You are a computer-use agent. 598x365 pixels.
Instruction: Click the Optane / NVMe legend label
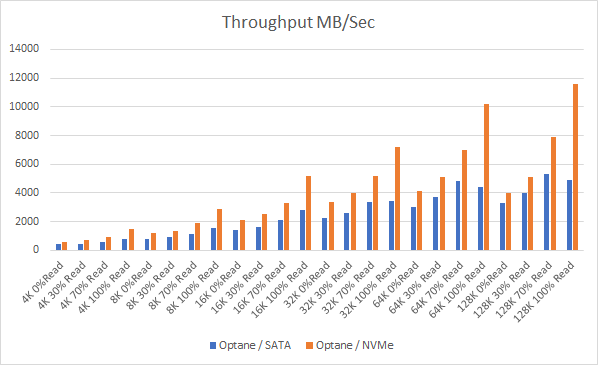tap(355, 345)
